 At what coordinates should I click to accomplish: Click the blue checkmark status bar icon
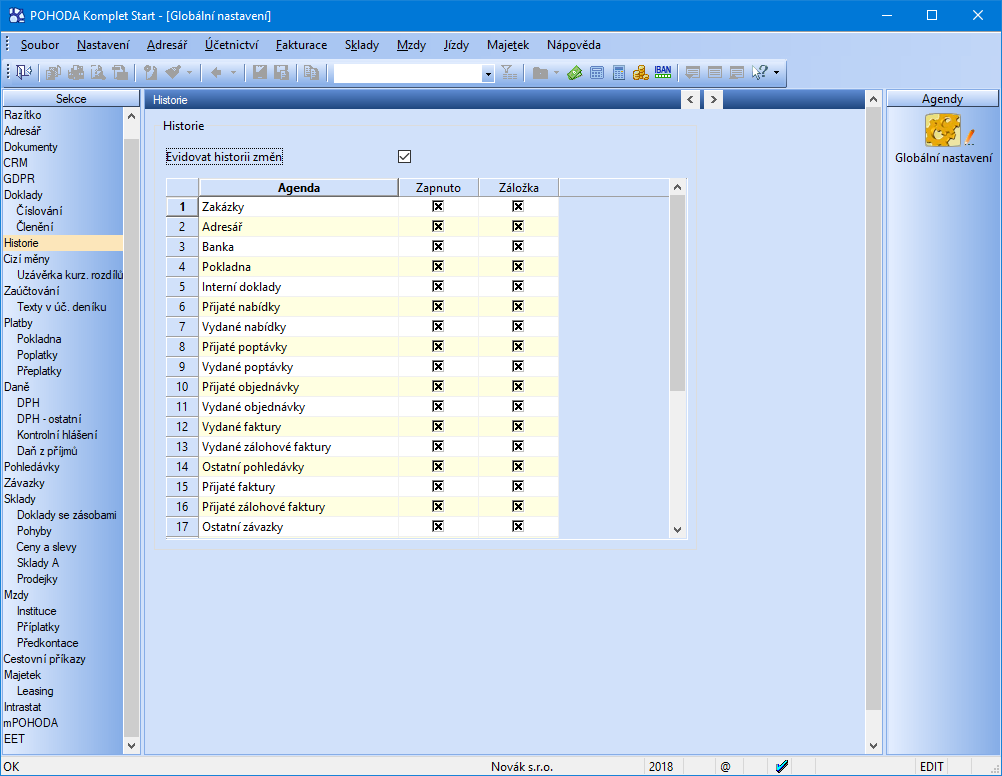[782, 766]
